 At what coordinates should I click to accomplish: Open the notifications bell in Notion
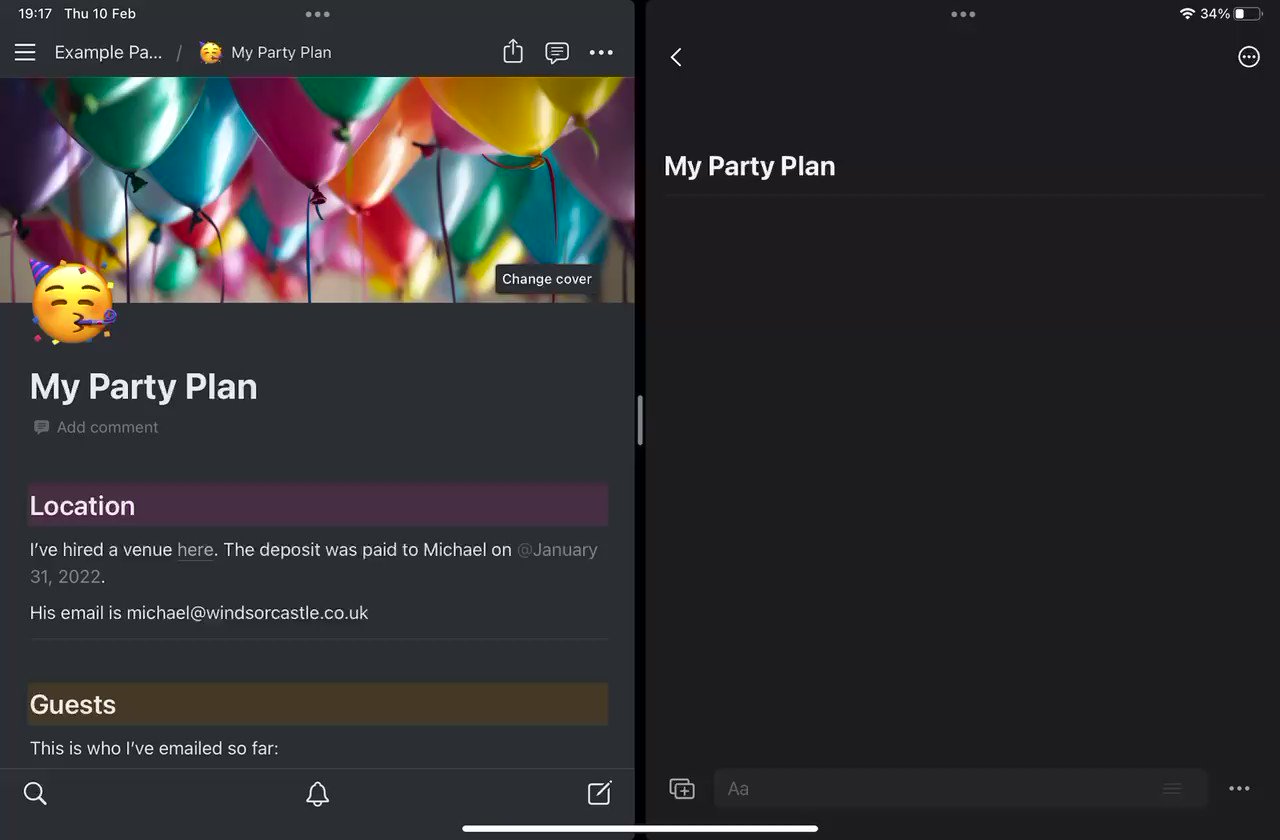pyautogui.click(x=318, y=793)
